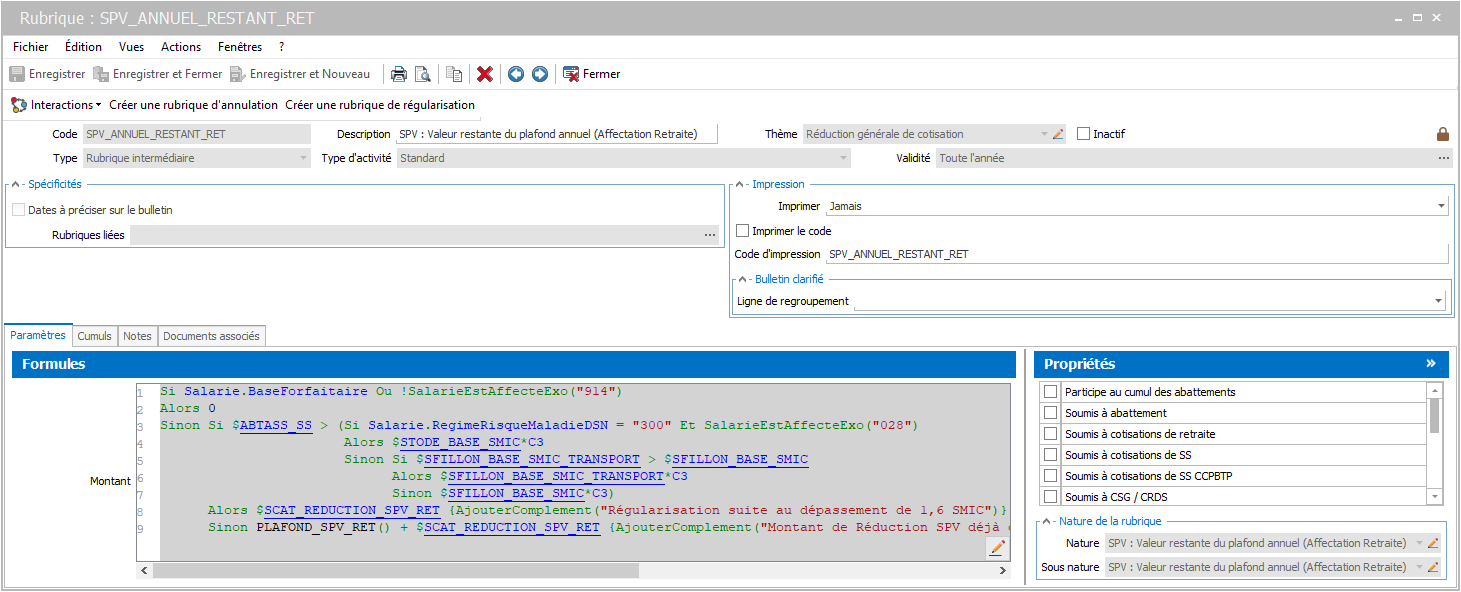The image size is (1461, 592).
Task: Open the Actions menu
Action: 181,47
